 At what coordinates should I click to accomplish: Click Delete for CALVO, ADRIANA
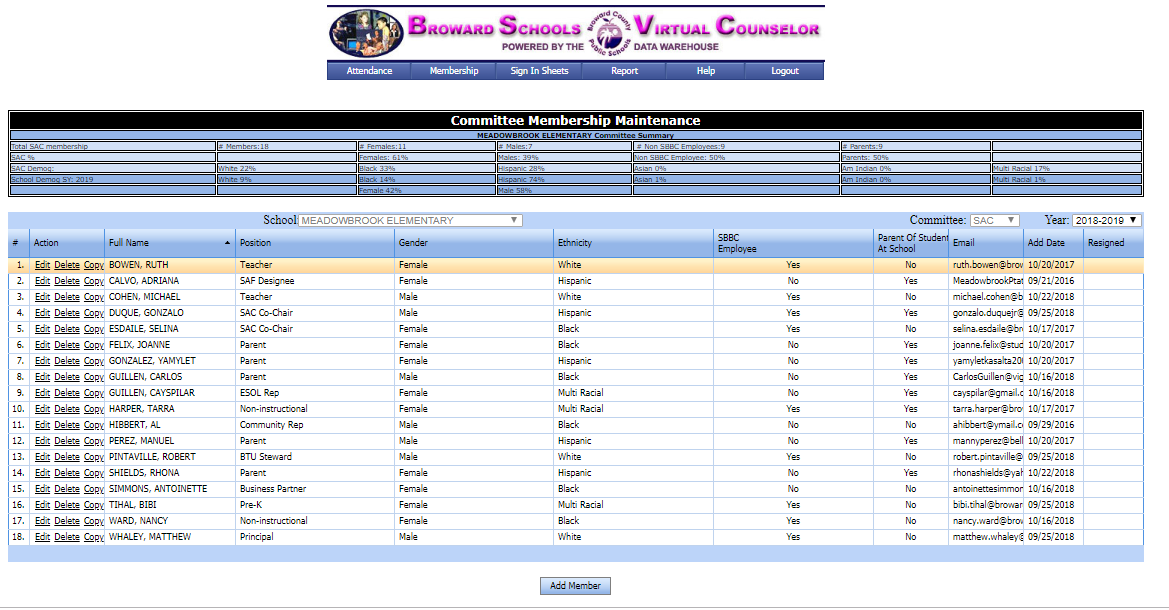(x=66, y=281)
